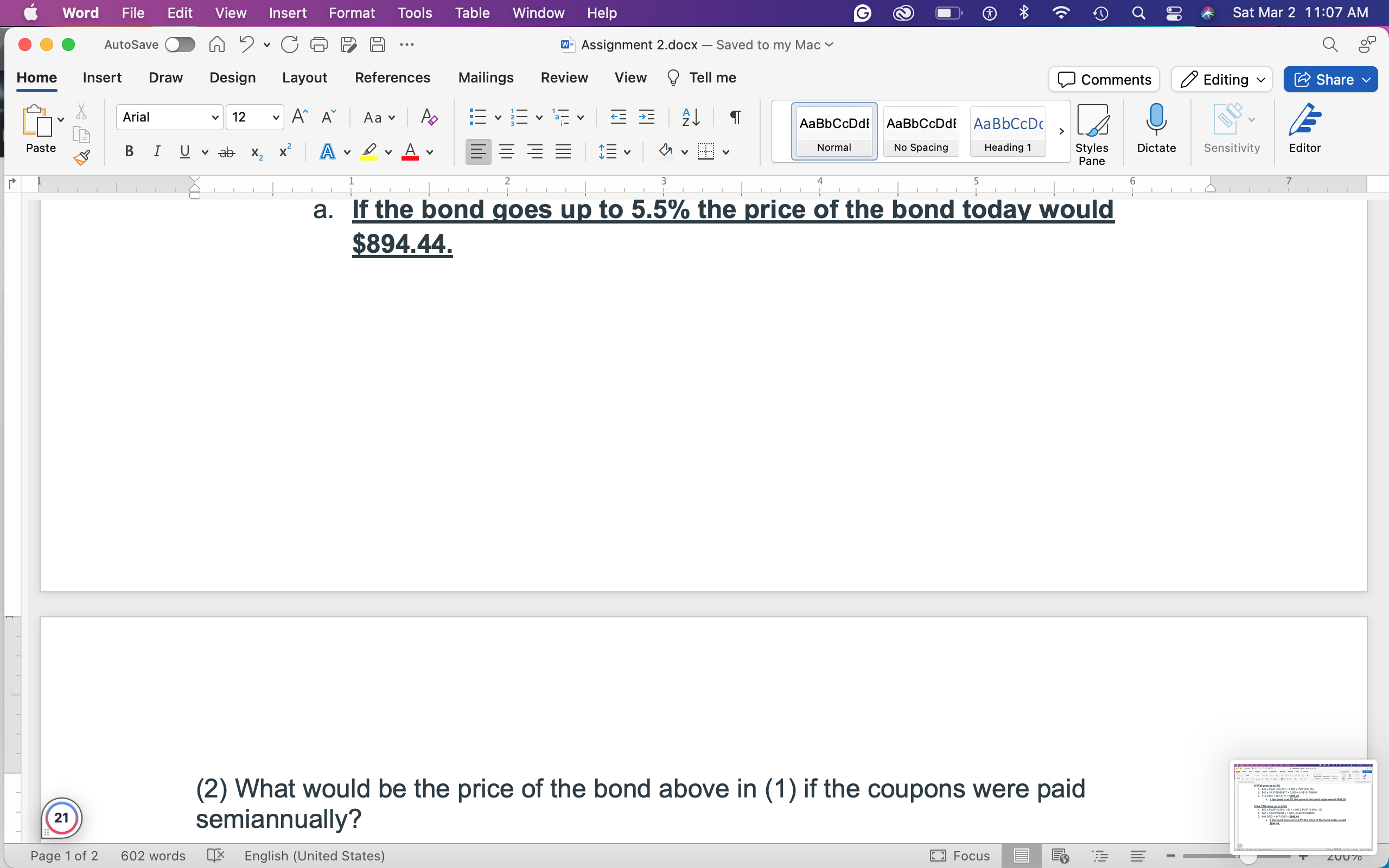Screen dimensions: 1389x868
Task: Expand the font color options
Action: click(428, 151)
